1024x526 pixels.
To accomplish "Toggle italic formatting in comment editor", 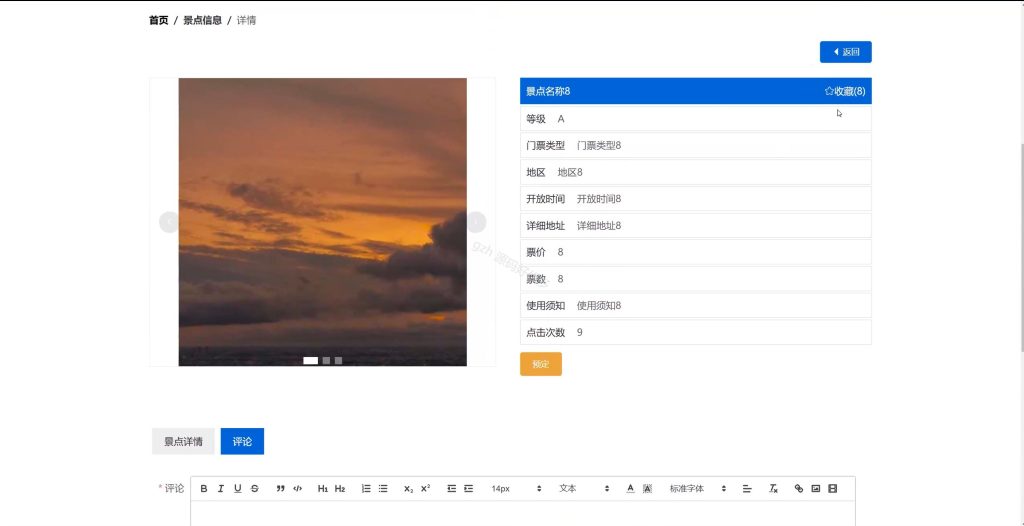I will [x=221, y=488].
